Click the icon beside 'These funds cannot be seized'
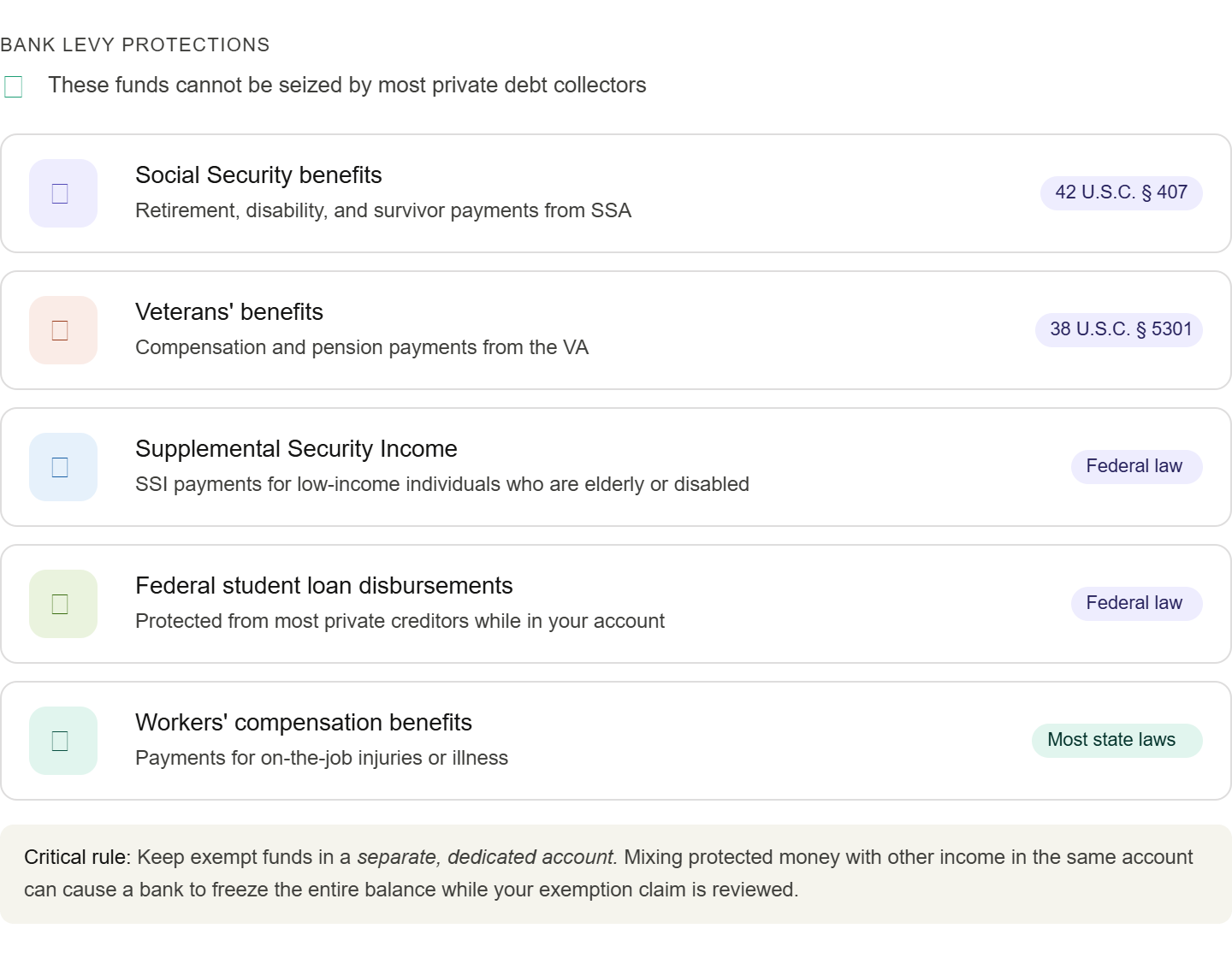The height and width of the screenshot is (958, 1232). [x=14, y=86]
